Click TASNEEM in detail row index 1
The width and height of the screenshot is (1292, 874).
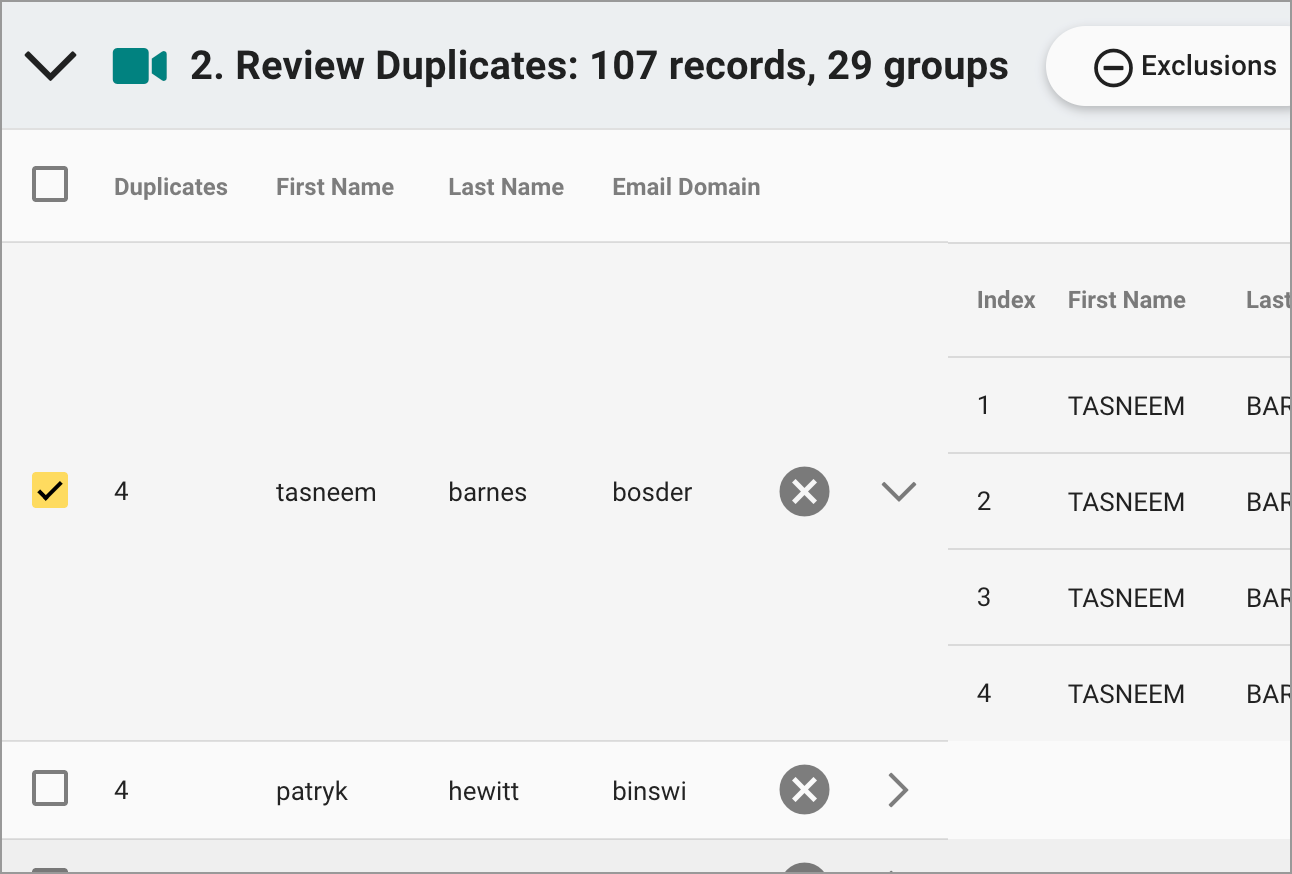point(1126,406)
